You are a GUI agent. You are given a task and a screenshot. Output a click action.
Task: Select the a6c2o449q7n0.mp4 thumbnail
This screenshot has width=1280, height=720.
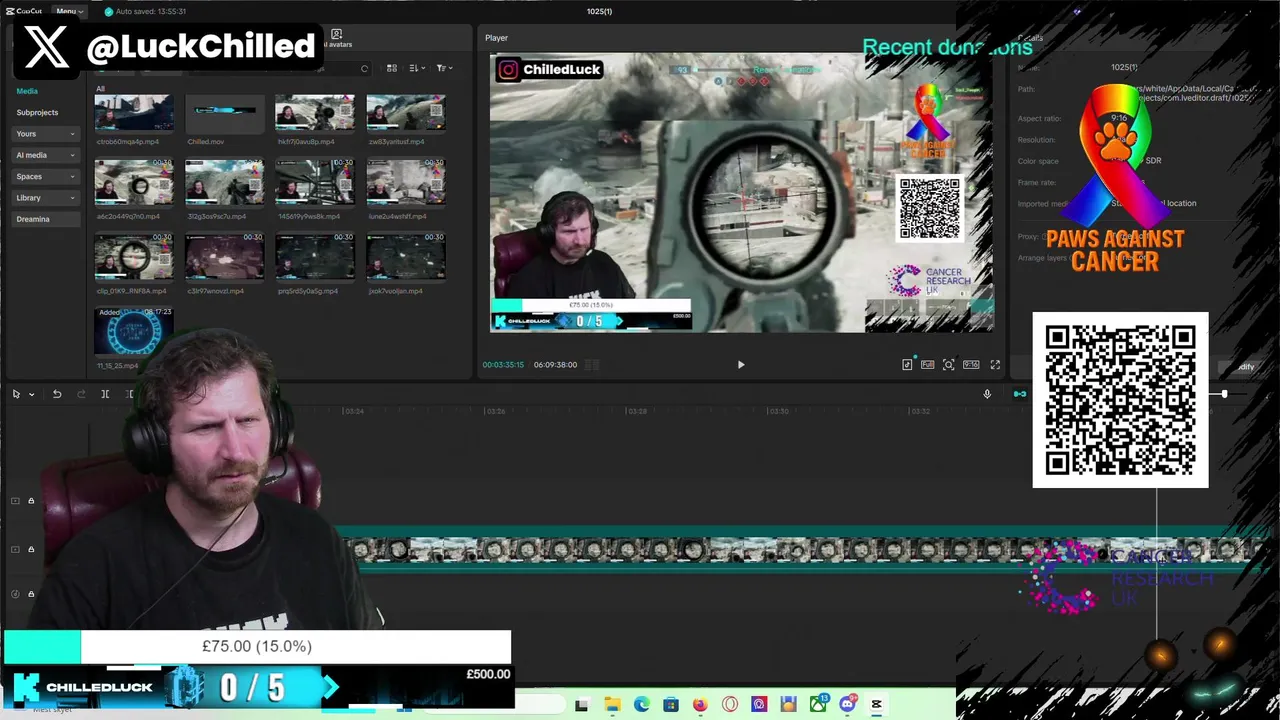click(x=133, y=183)
